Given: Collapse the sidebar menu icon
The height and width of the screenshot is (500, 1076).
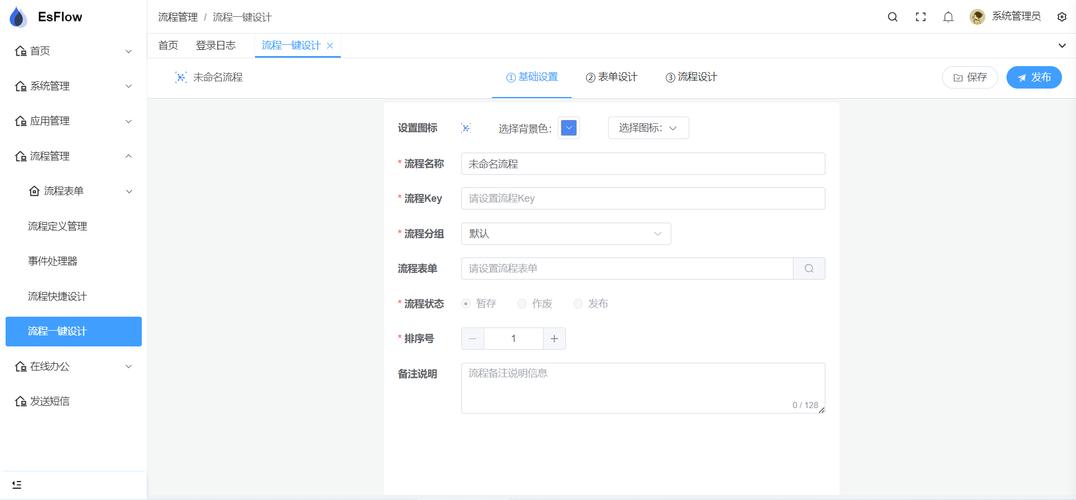Looking at the screenshot, I should click(x=17, y=484).
